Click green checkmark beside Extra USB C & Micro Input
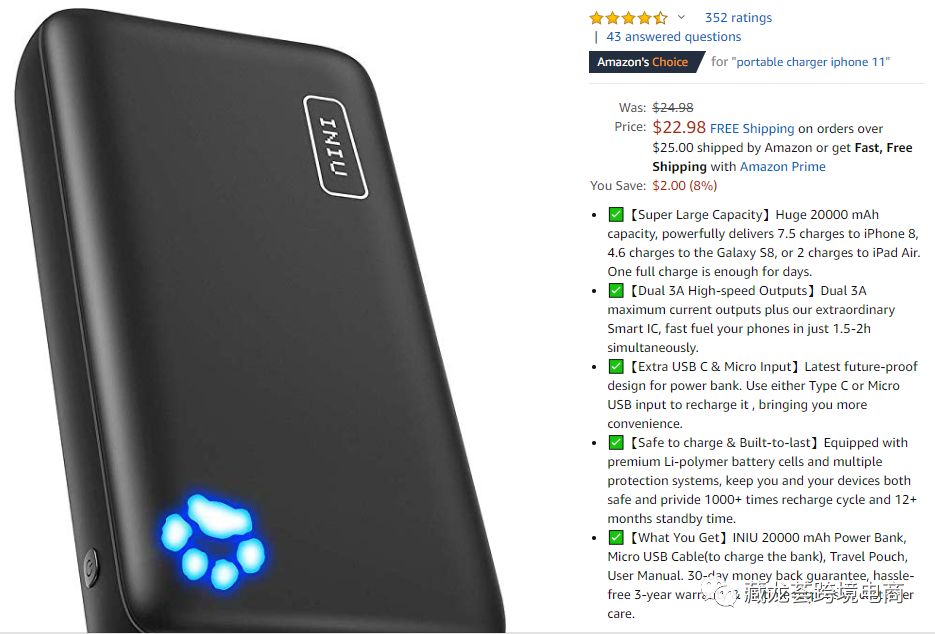 point(616,366)
